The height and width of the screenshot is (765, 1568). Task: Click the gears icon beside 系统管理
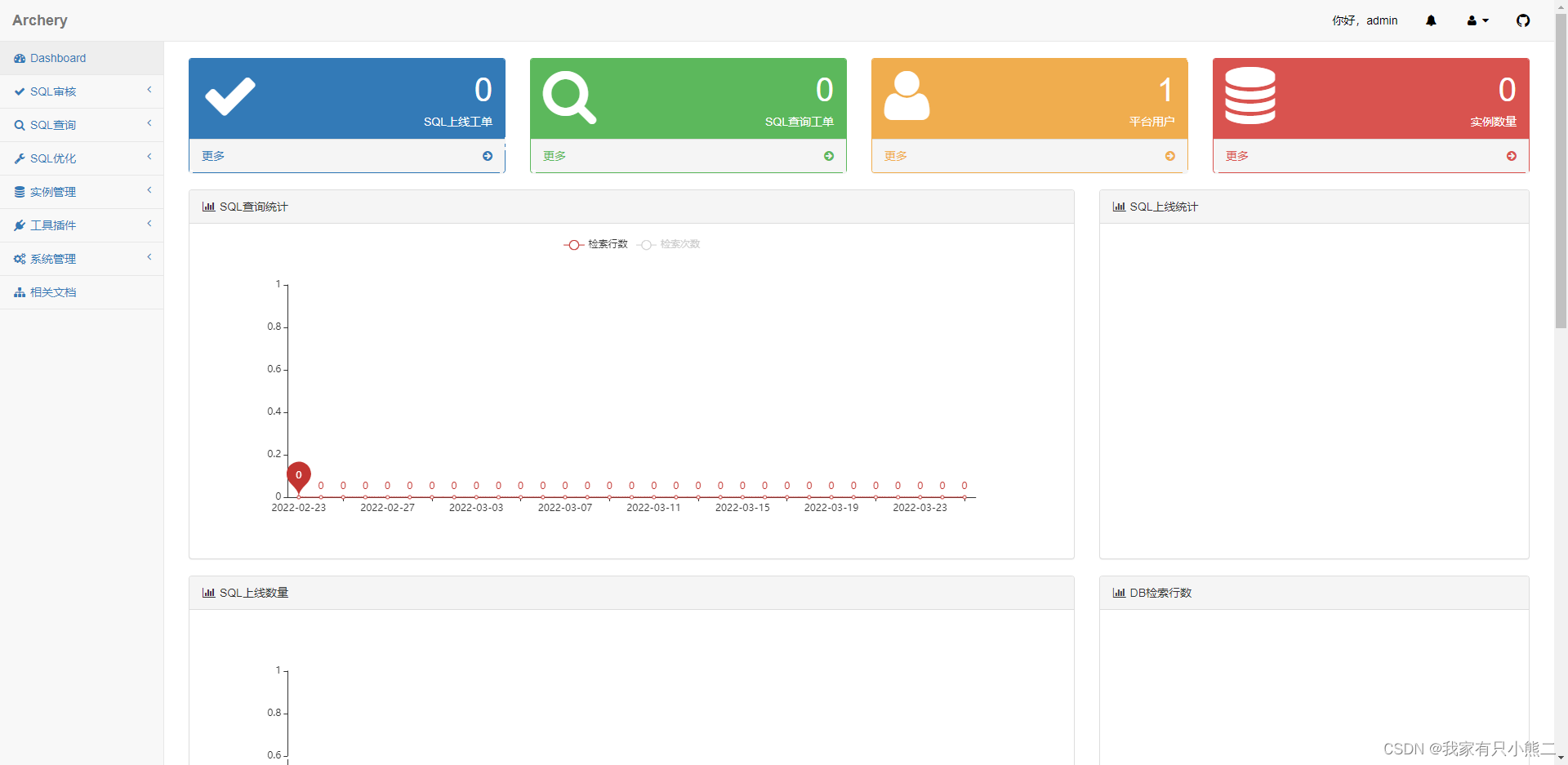click(x=20, y=259)
